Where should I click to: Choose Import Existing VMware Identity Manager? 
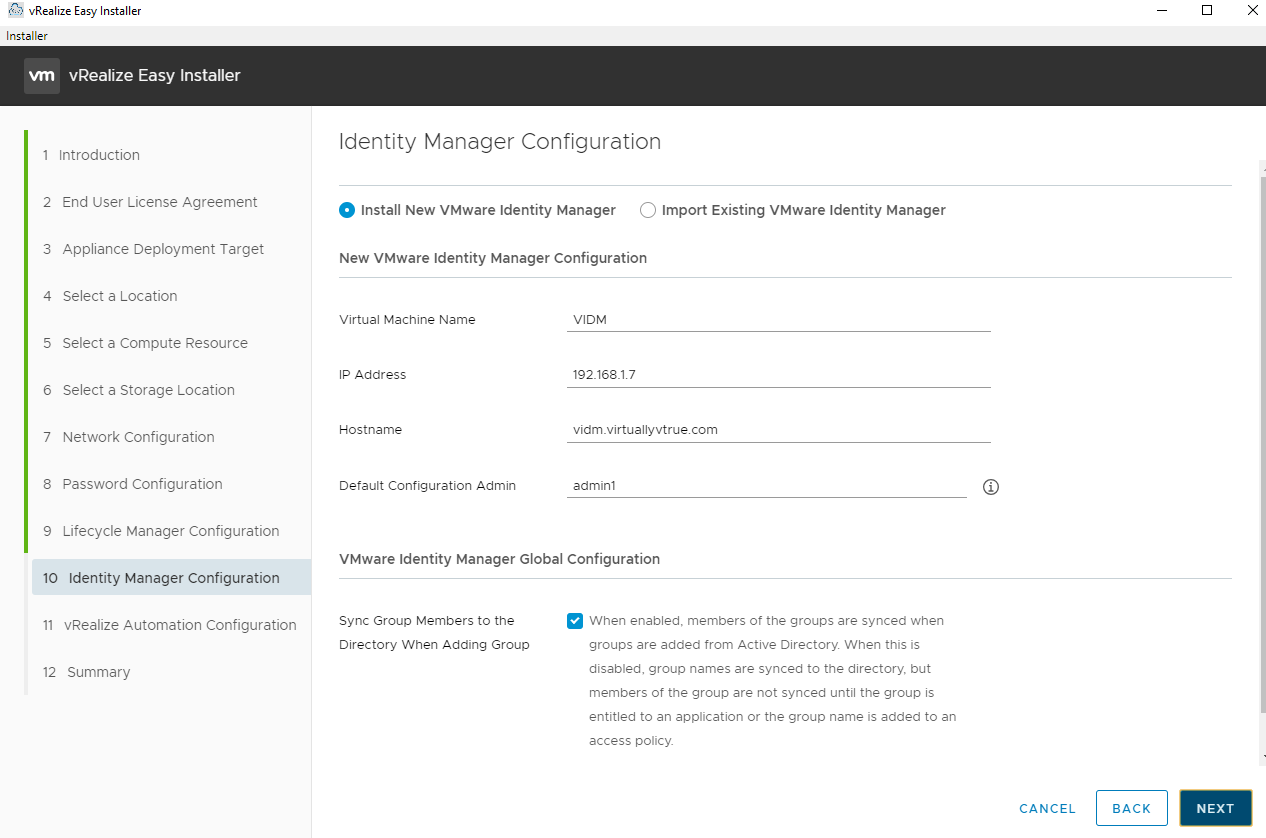coord(648,210)
